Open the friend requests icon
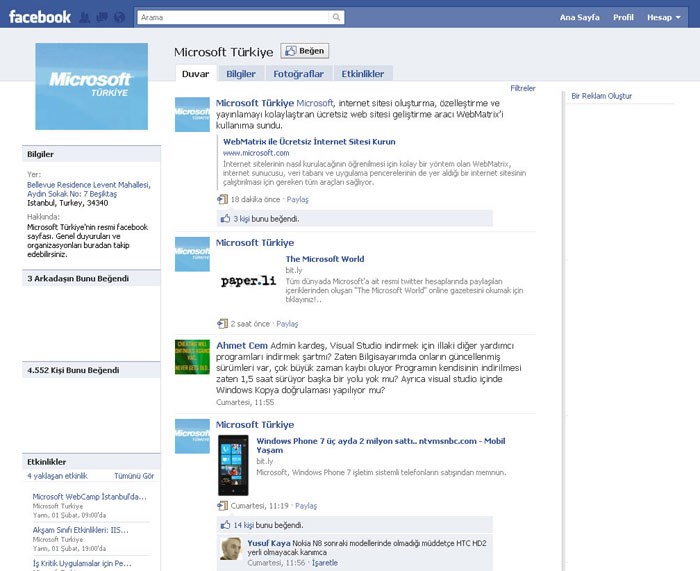700x571 pixels. (87, 18)
